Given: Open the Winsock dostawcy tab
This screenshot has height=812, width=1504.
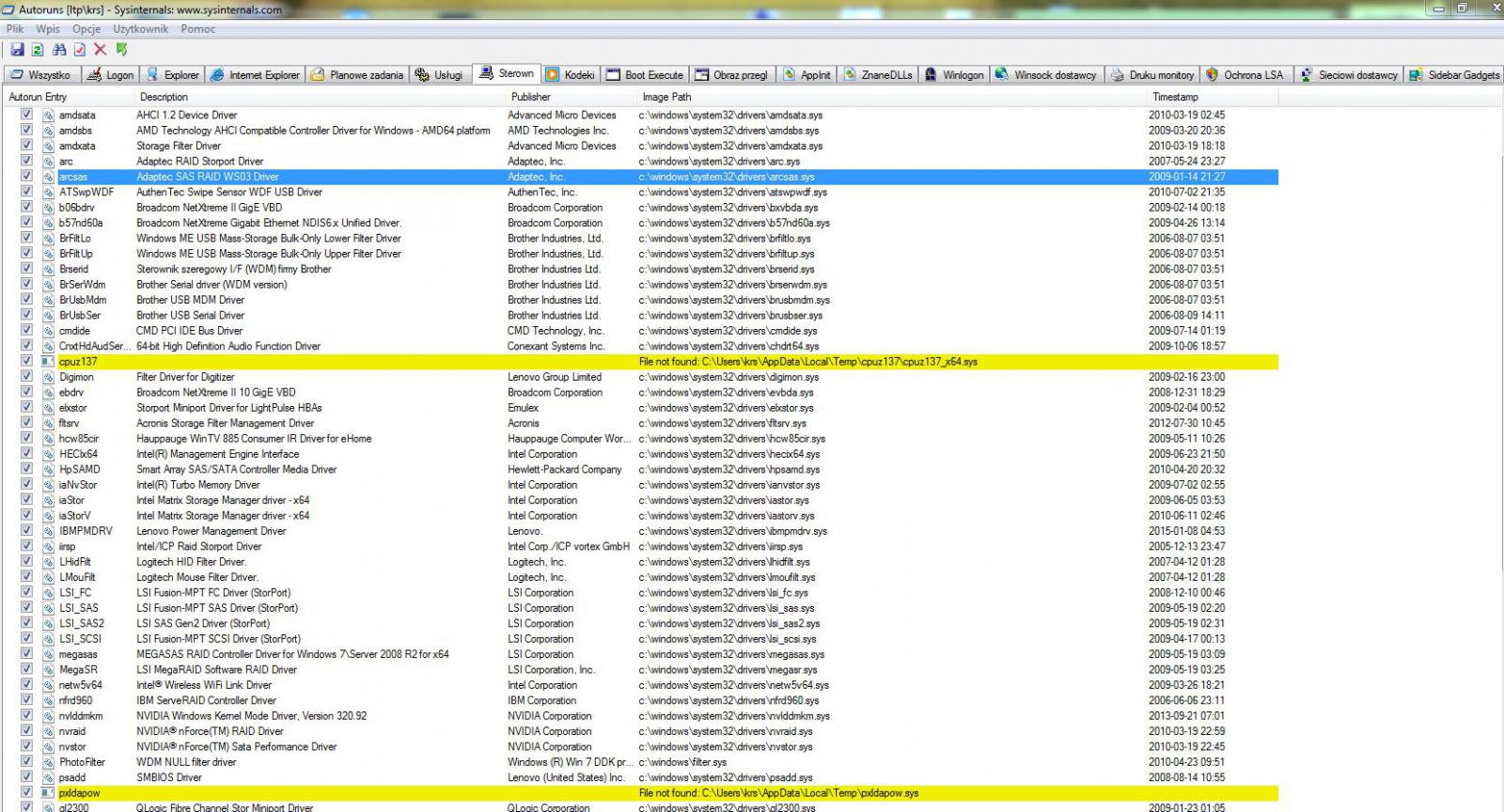Looking at the screenshot, I should (1046, 74).
